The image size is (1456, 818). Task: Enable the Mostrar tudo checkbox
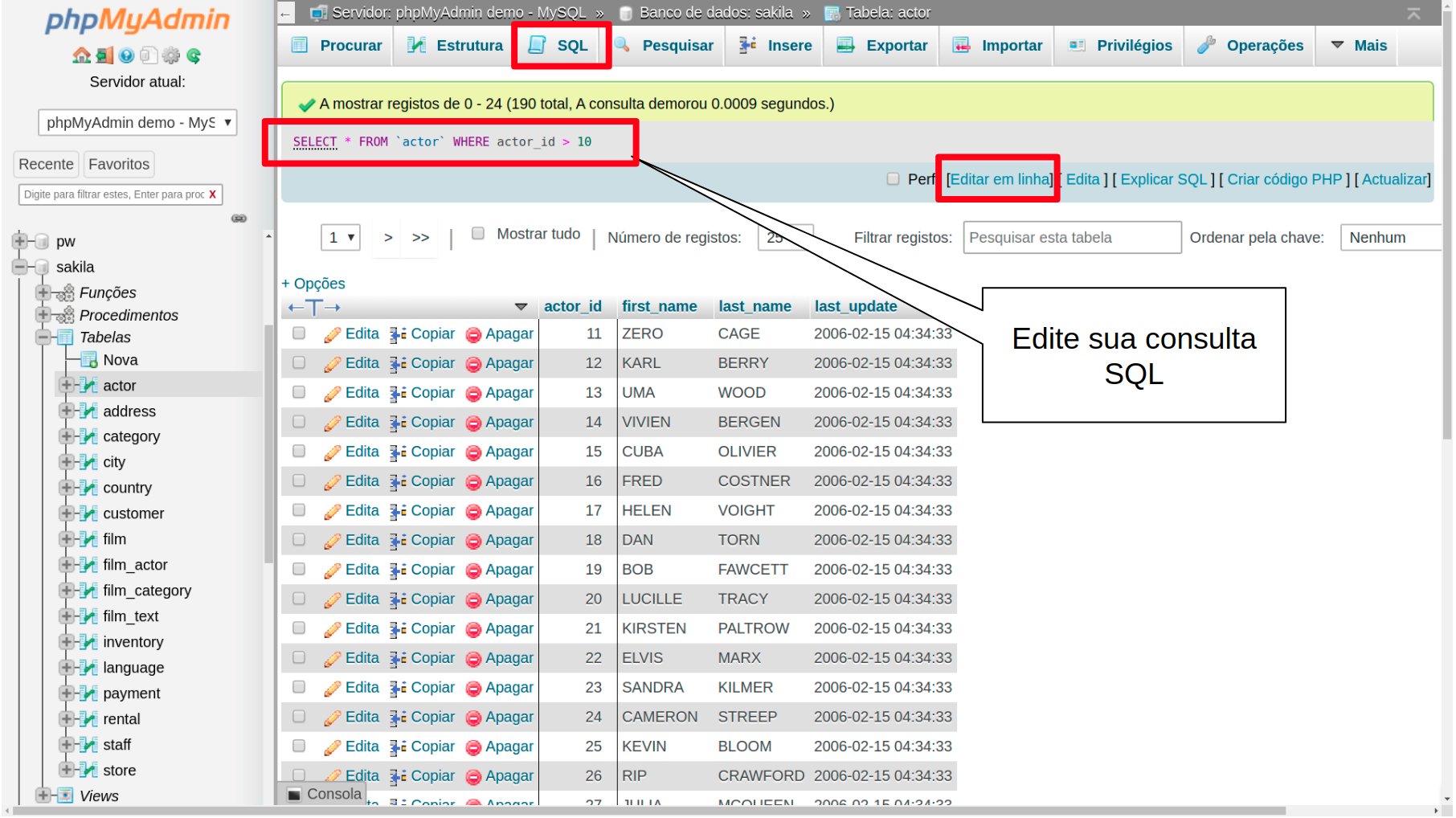[478, 234]
